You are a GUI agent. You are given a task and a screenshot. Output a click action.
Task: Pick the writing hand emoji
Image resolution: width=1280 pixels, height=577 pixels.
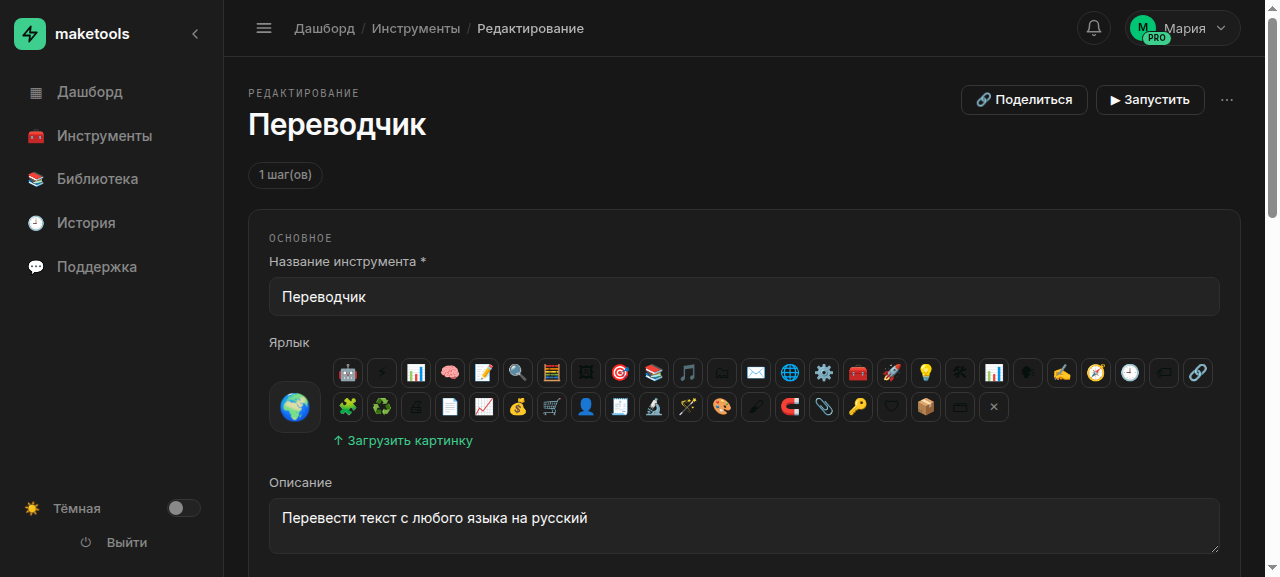[1062, 373]
